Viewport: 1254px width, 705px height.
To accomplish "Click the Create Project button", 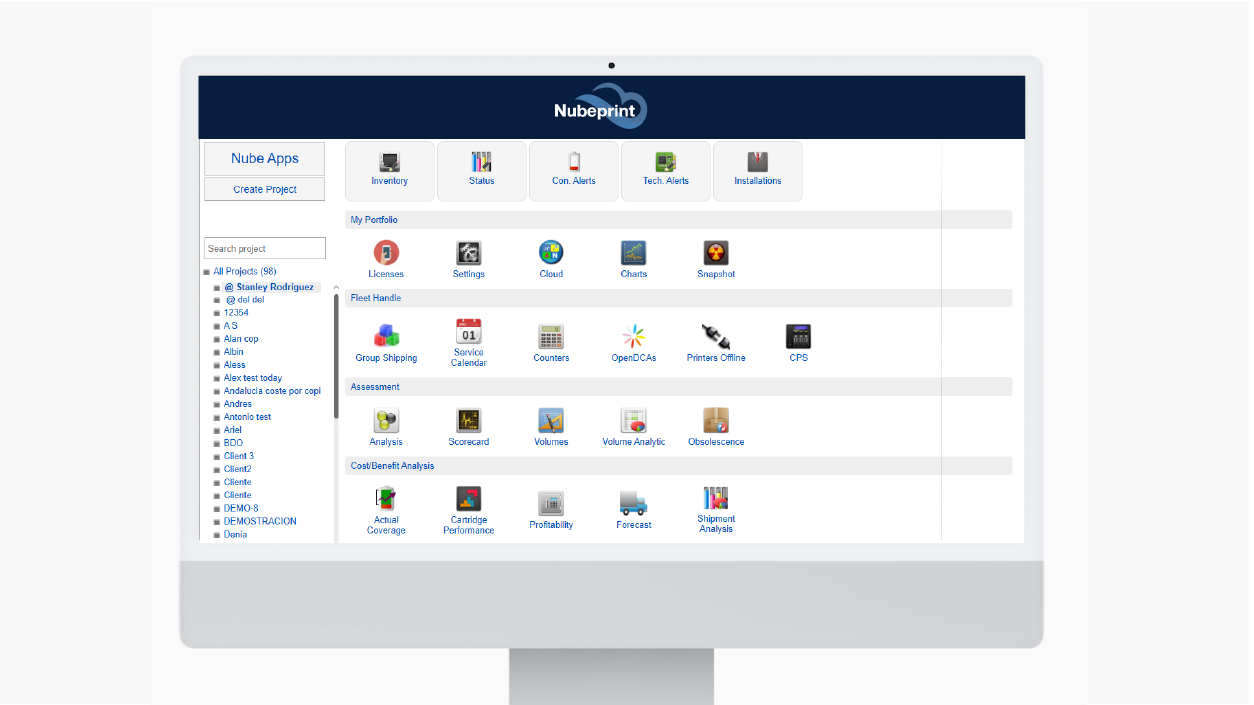I will [x=265, y=189].
